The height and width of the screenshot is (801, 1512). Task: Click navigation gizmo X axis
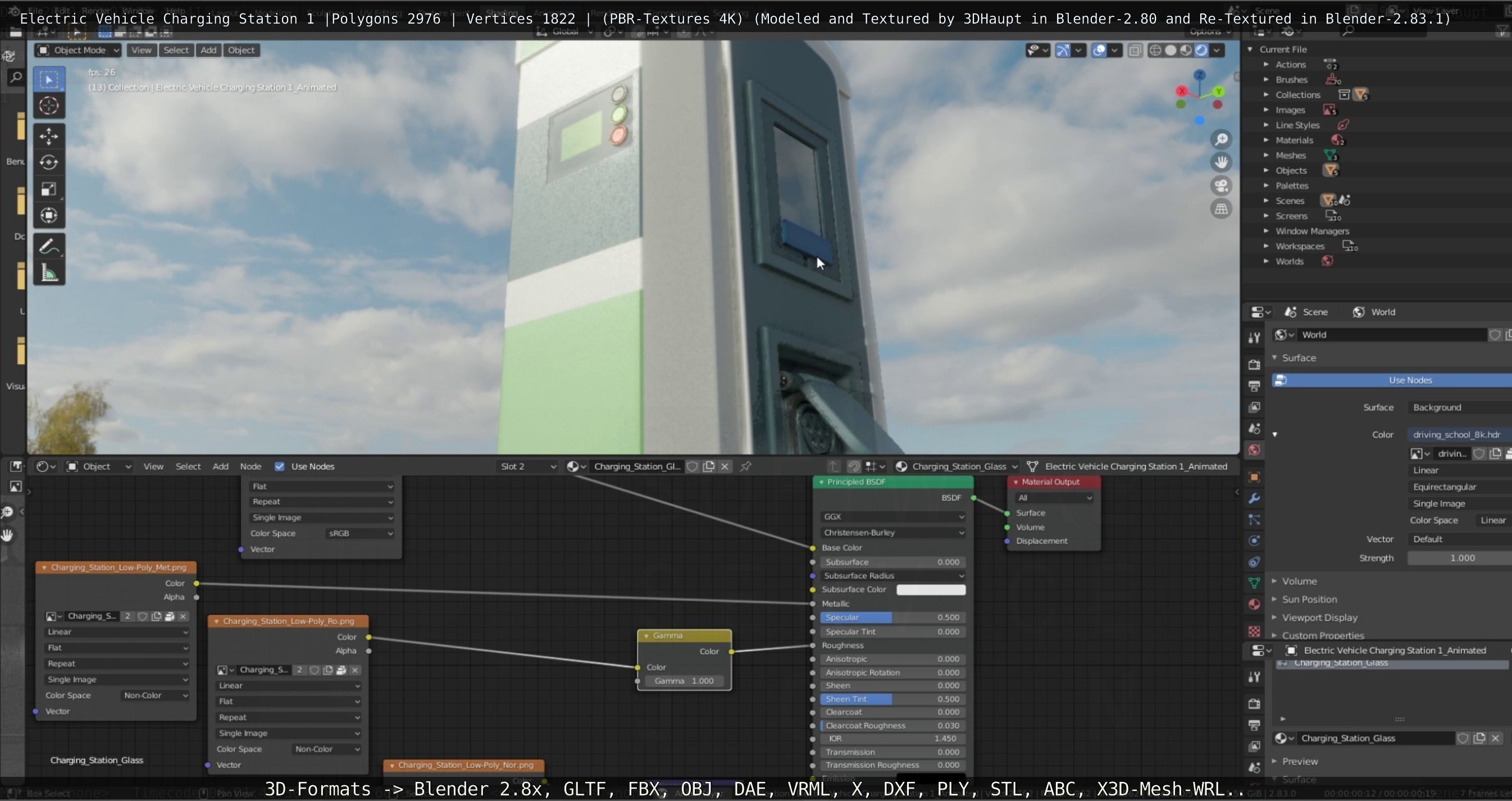(x=1182, y=91)
